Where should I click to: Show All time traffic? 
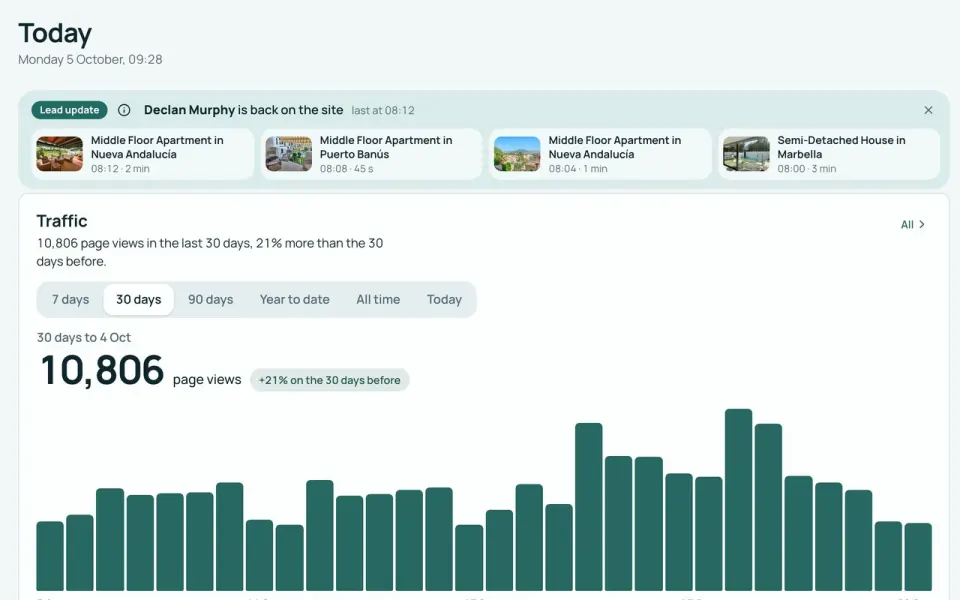(x=378, y=299)
